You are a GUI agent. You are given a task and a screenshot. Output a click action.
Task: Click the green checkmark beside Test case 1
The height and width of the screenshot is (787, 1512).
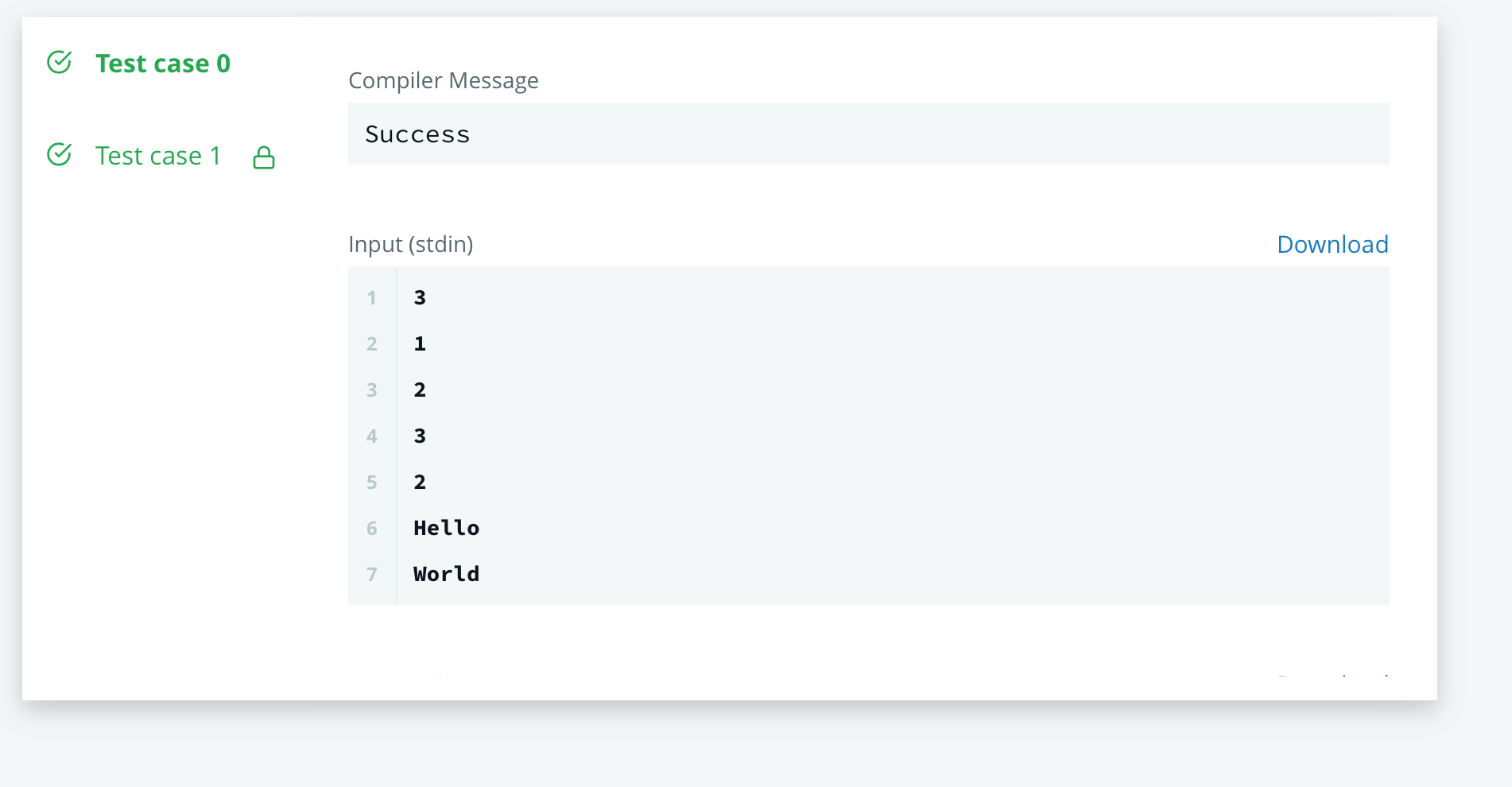59,154
